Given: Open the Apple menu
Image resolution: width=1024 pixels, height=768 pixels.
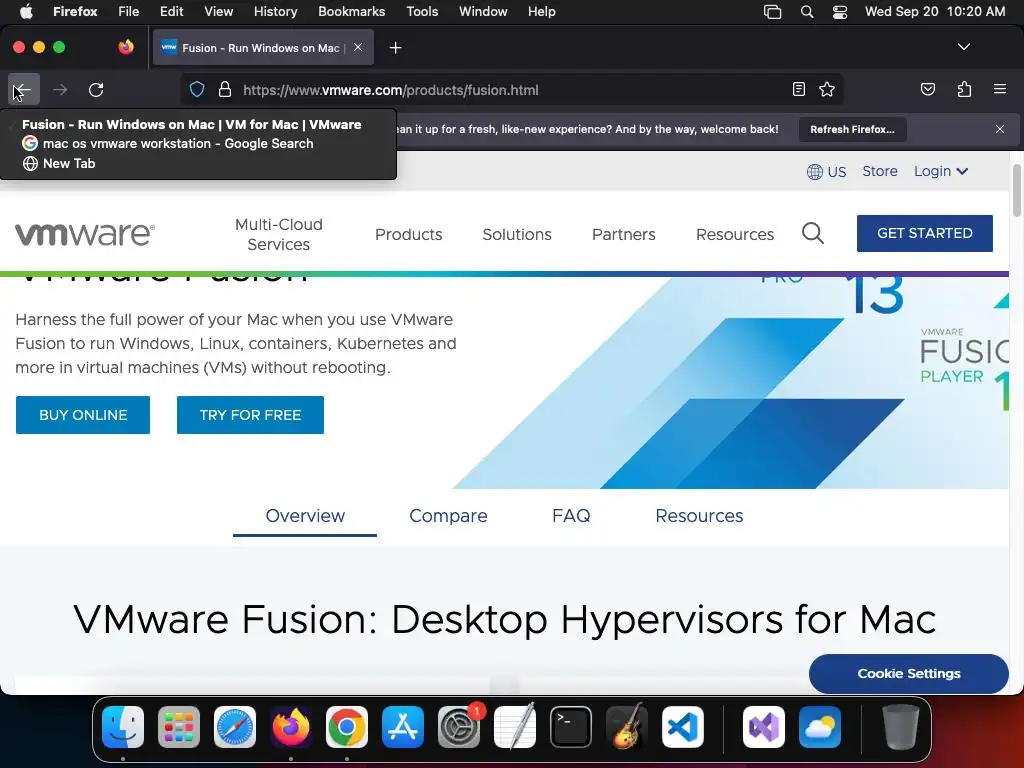Looking at the screenshot, I should [x=26, y=11].
